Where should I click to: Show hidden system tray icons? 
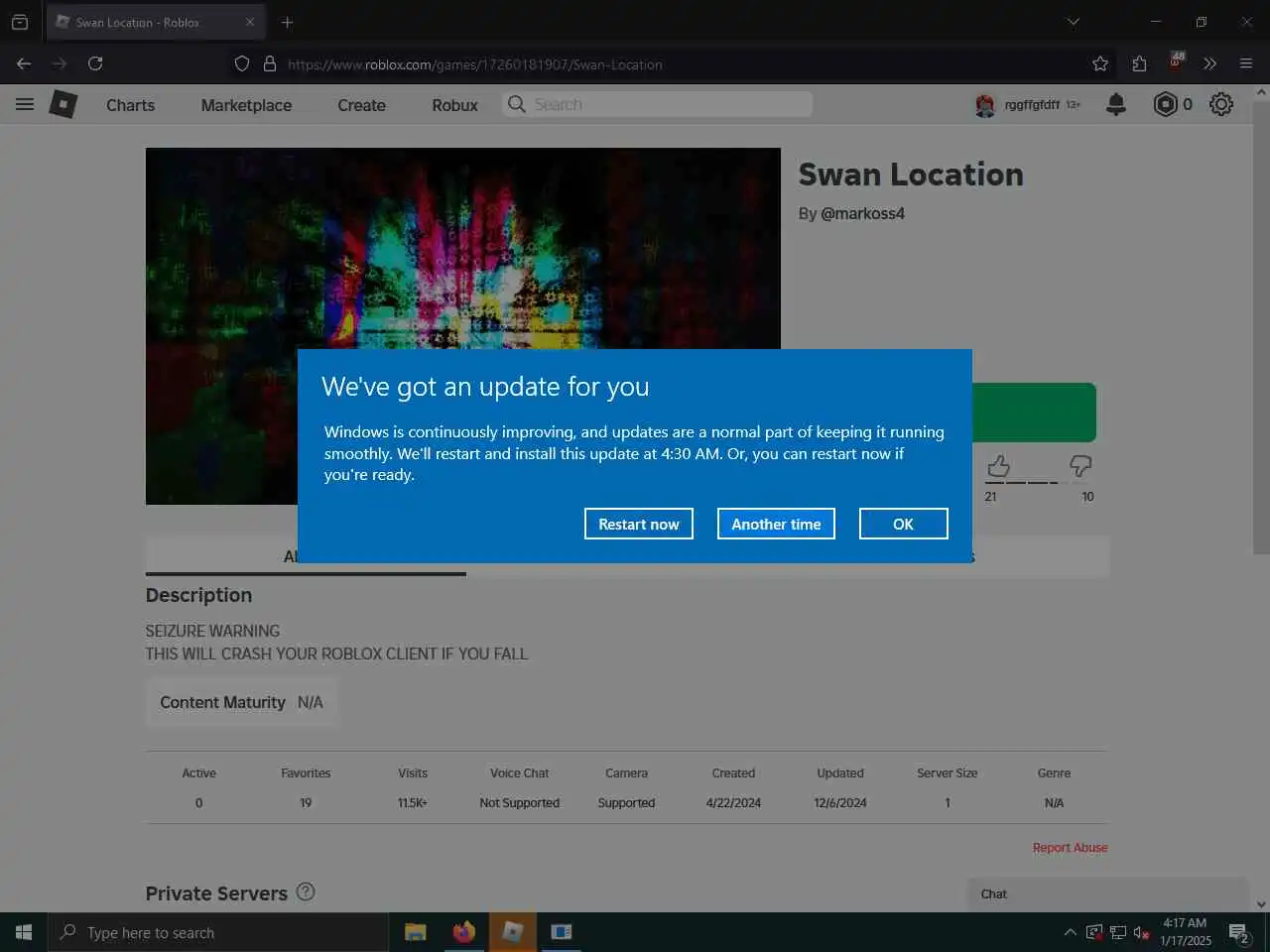pos(1070,932)
